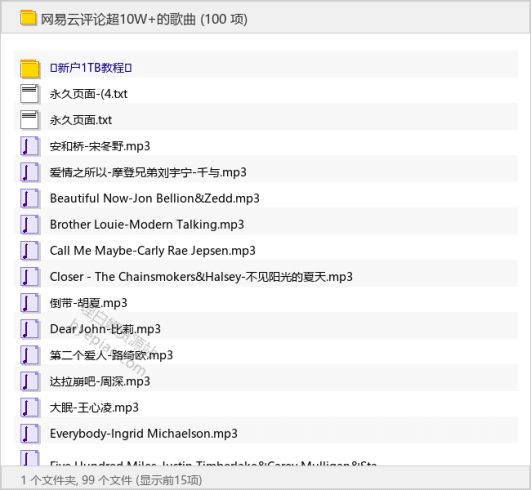Select the file name 永久页面-(4.txt
Viewport: 531px width, 490px height.
click(89, 94)
